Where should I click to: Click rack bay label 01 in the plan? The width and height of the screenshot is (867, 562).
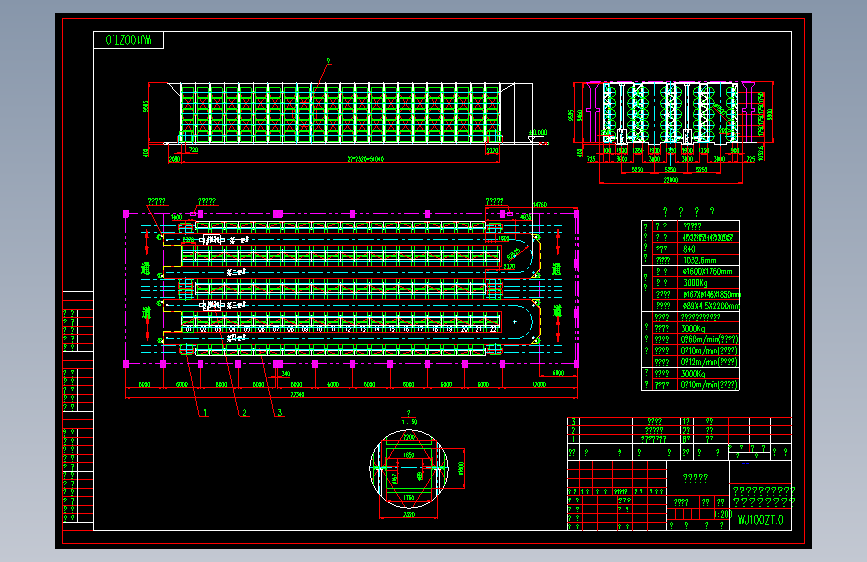pos(189,329)
